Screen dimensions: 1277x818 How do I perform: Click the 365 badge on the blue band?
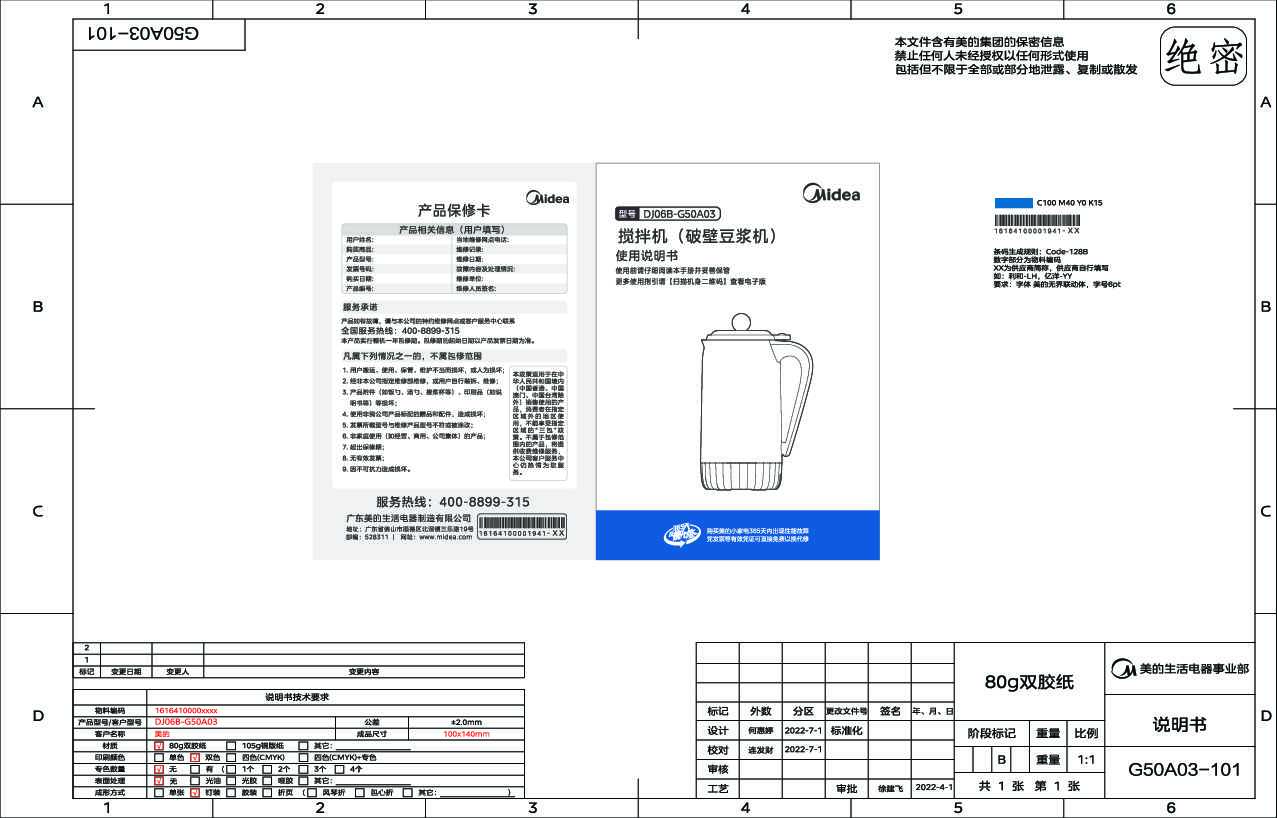coord(682,536)
